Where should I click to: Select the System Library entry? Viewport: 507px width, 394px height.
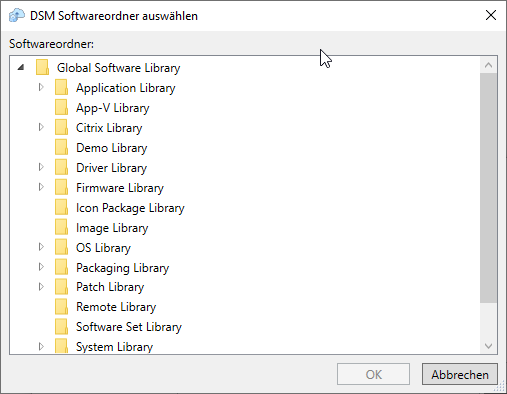coord(114,347)
